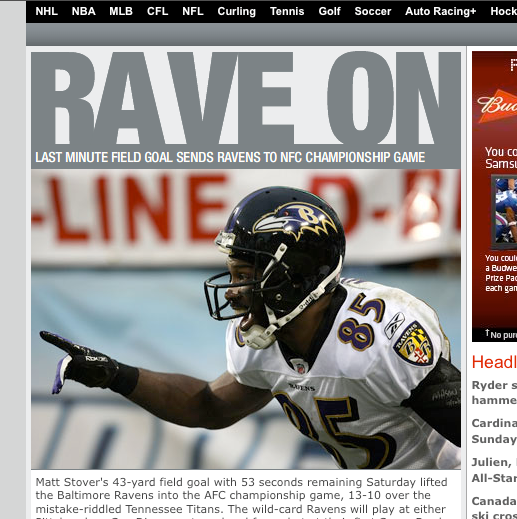
Task: Open the Tennis section
Action: point(287,11)
